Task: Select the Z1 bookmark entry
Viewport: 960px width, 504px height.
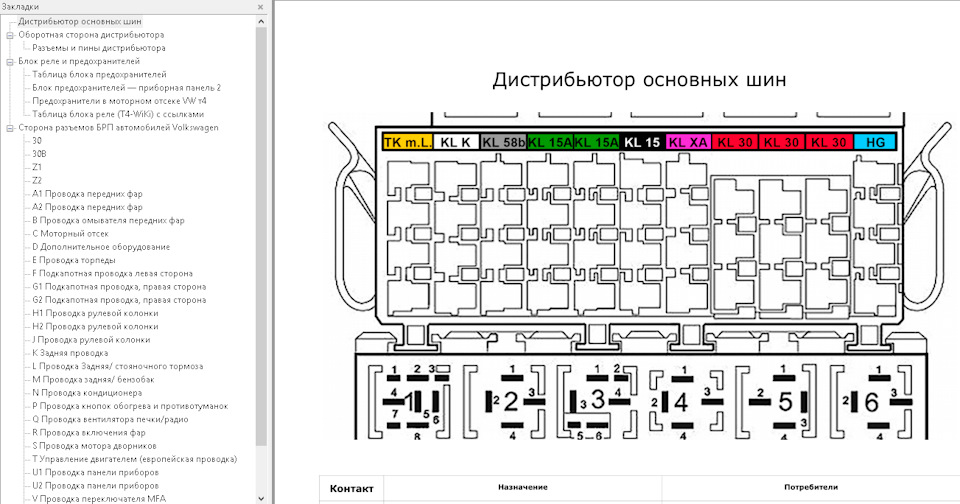Action: (x=37, y=167)
